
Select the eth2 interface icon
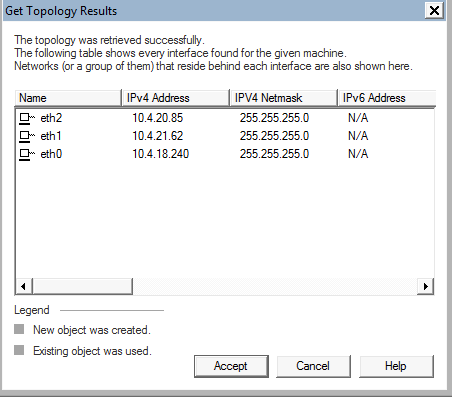[27, 118]
